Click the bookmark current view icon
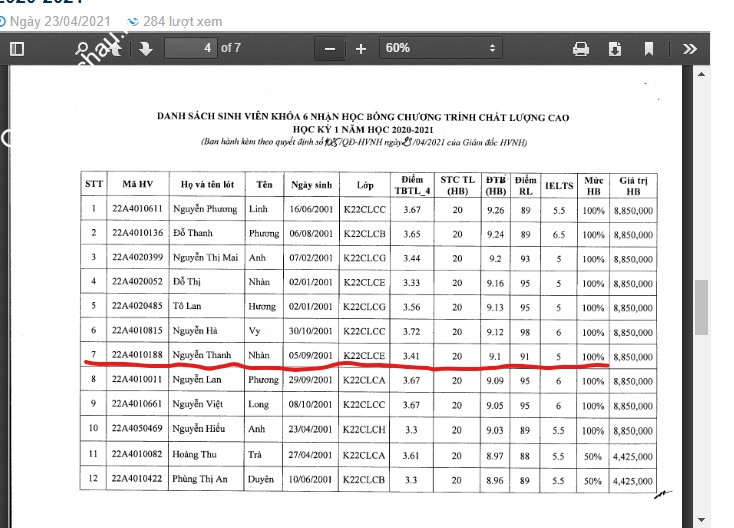The height and width of the screenshot is (528, 734). 649,49
